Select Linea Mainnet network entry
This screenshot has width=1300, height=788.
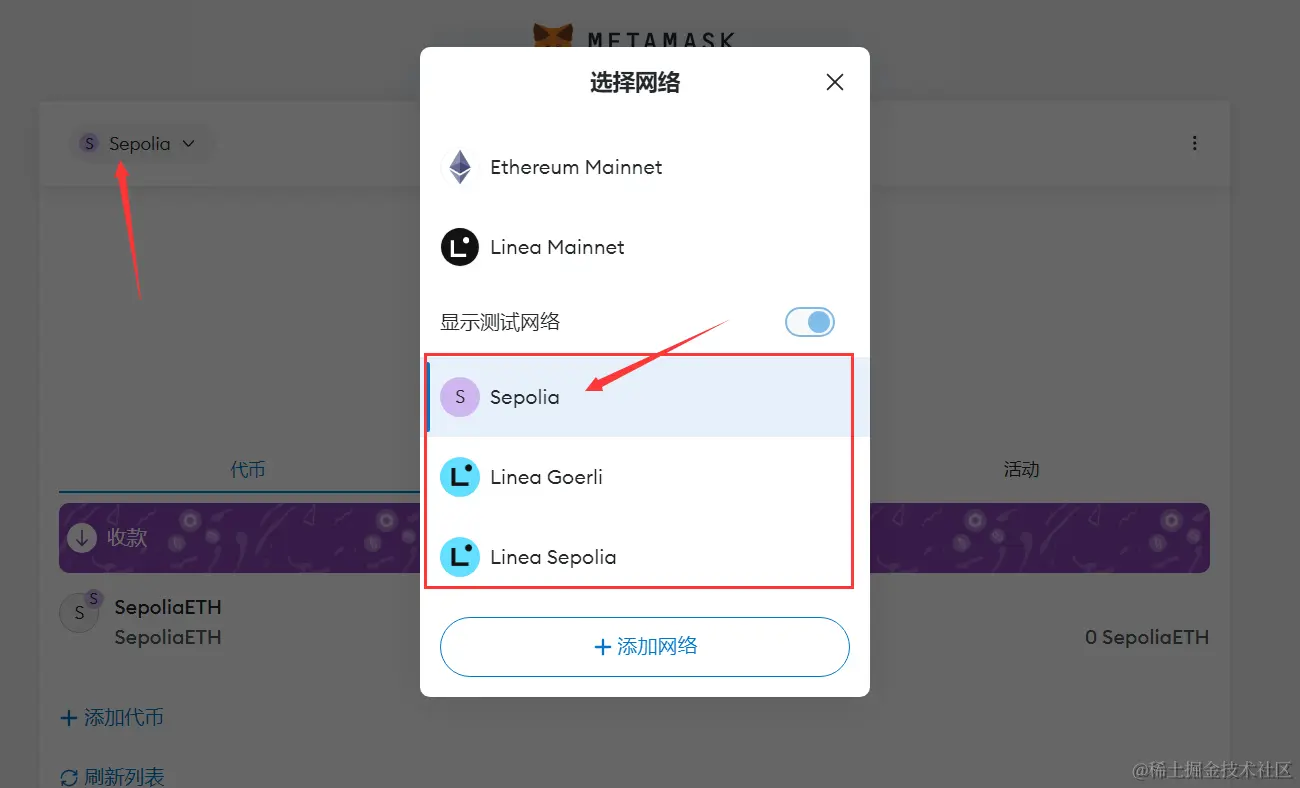tap(645, 247)
